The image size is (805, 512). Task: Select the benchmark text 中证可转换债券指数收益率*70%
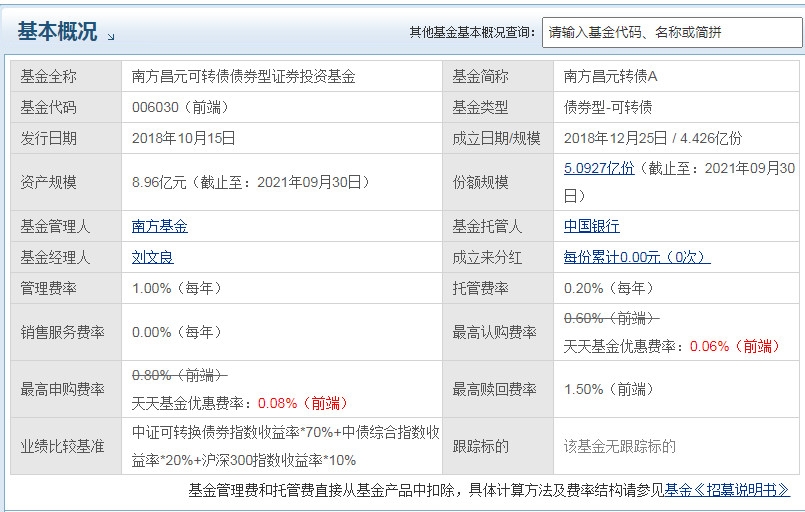click(x=233, y=432)
